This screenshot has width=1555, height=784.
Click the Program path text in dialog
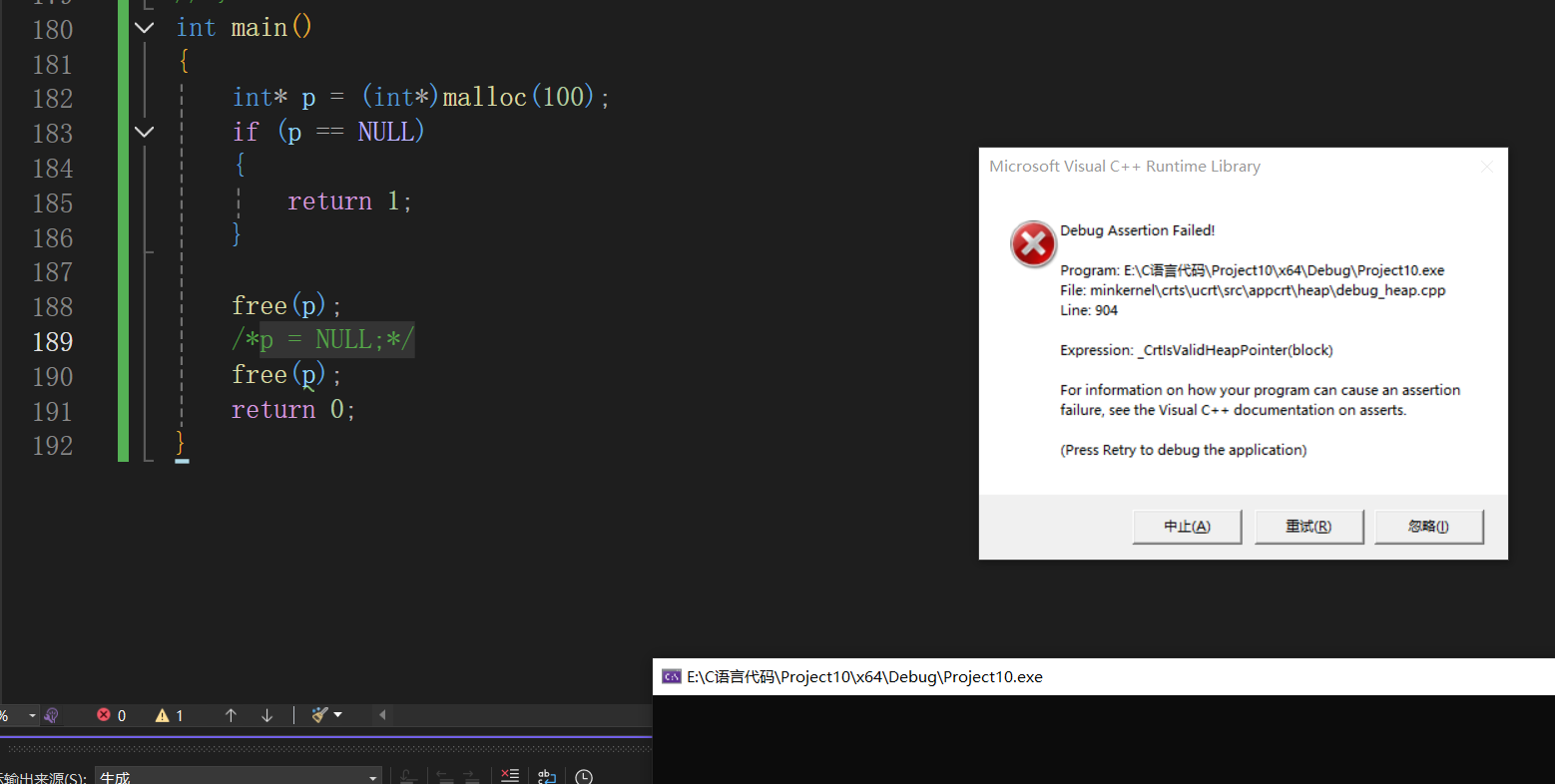point(1252,270)
